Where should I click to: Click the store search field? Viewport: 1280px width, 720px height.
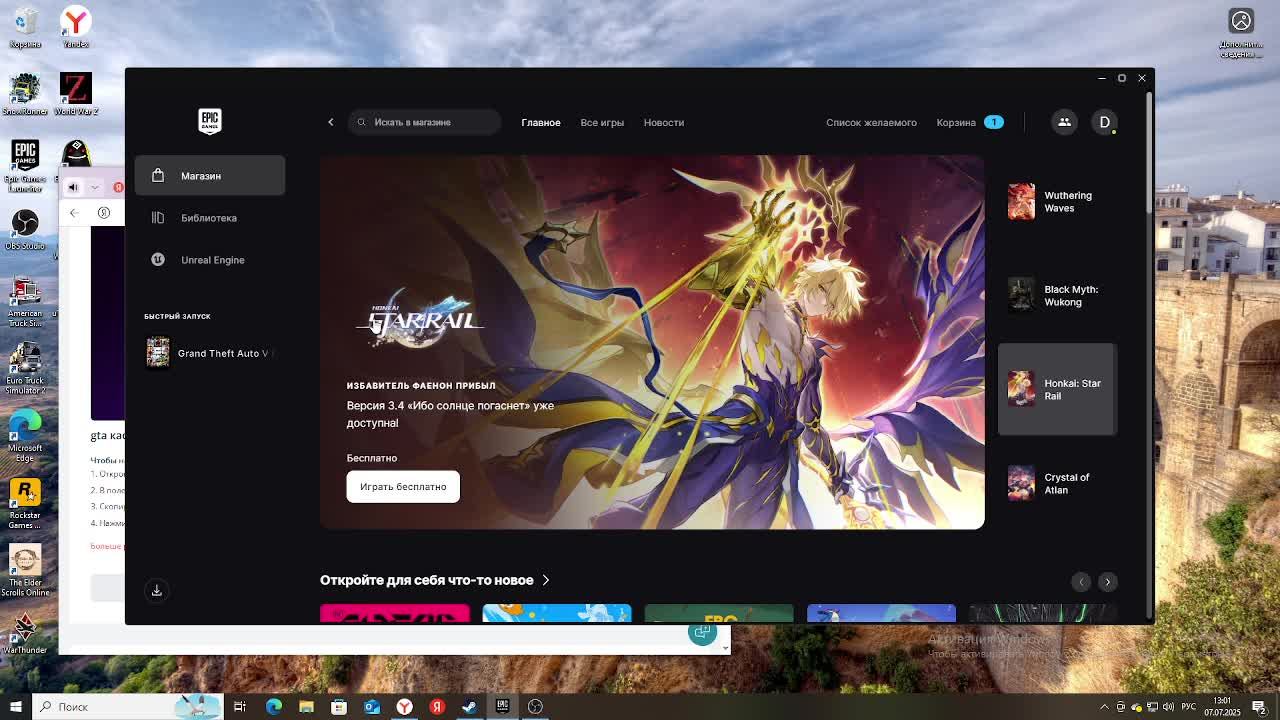pos(424,122)
